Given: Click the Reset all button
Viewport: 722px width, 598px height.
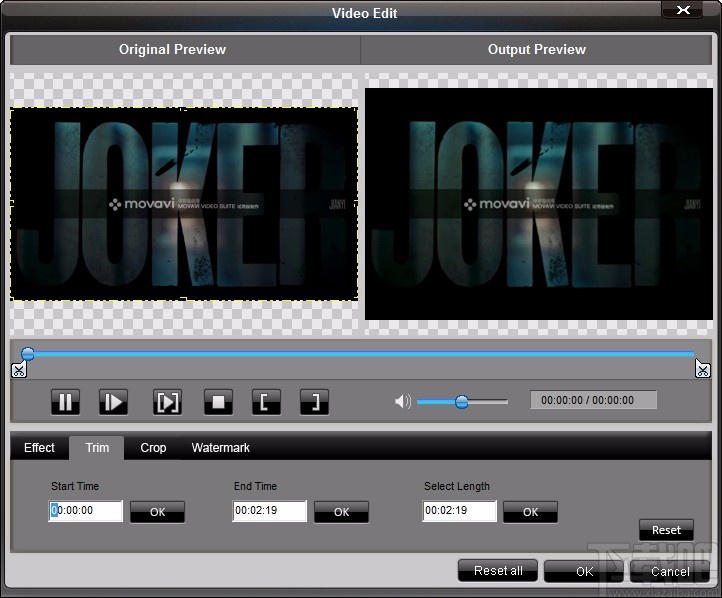Looking at the screenshot, I should (x=498, y=571).
